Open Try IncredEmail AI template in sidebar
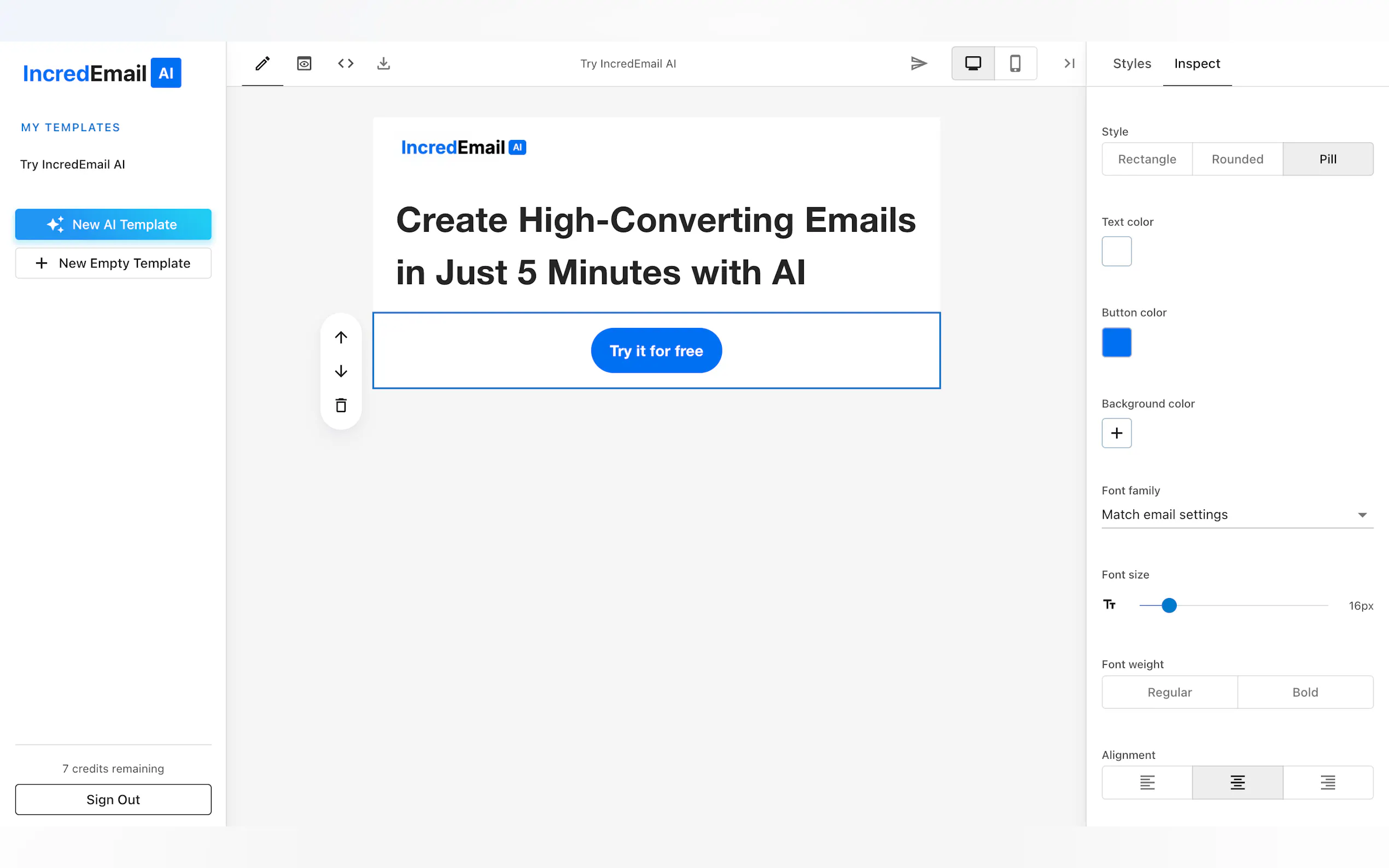 pyautogui.click(x=72, y=164)
